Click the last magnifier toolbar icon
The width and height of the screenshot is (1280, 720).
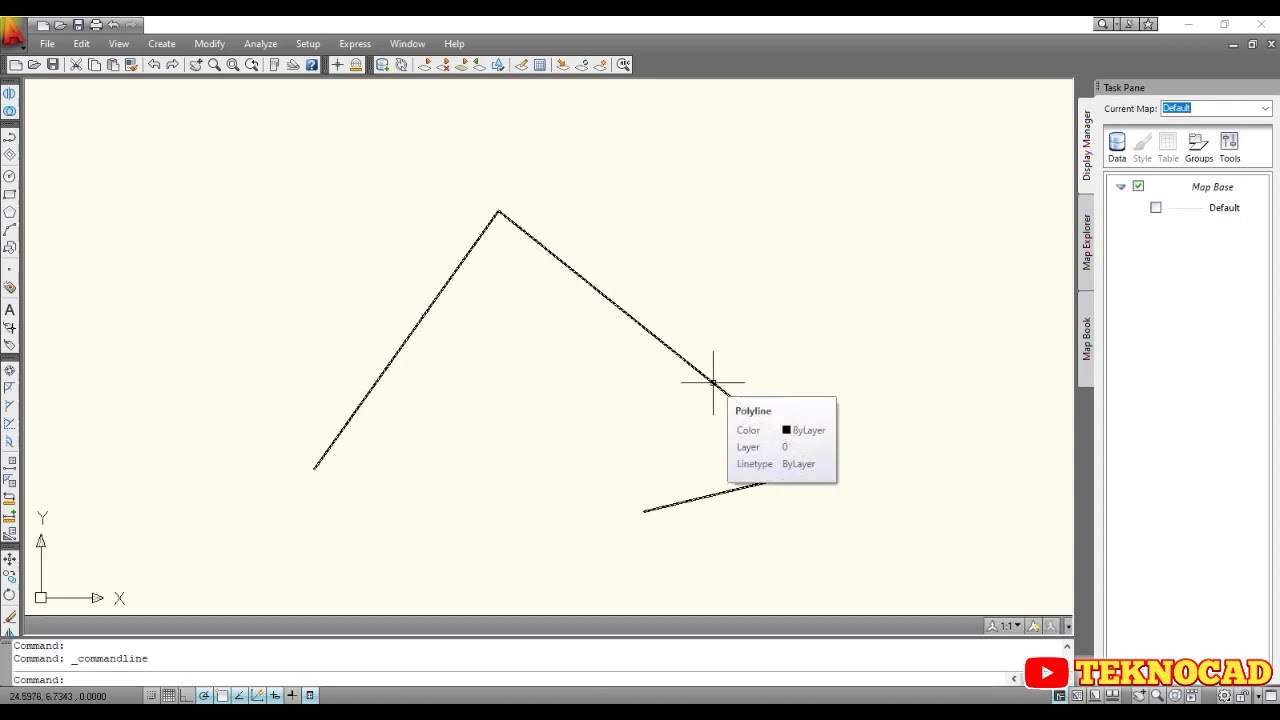624,65
